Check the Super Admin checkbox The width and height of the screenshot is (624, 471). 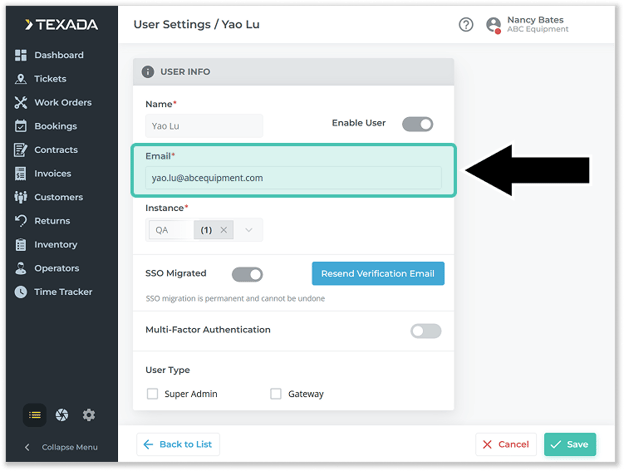click(x=153, y=394)
